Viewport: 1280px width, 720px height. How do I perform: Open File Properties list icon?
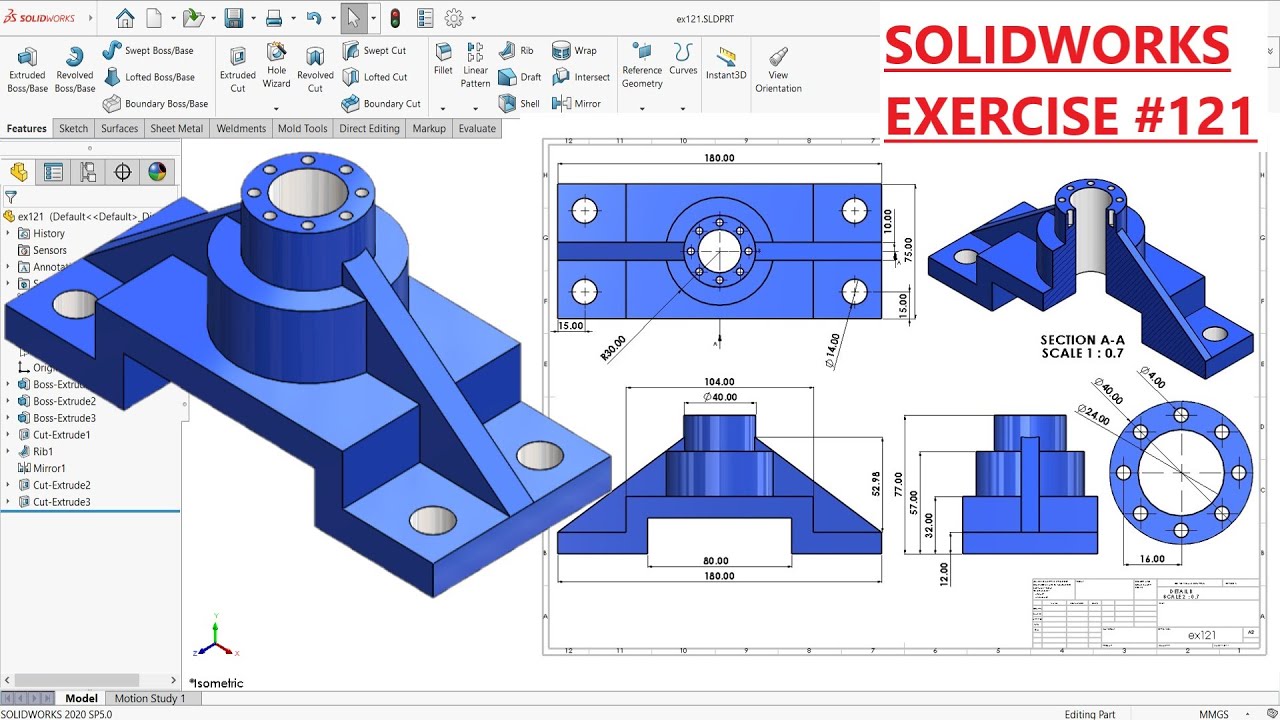(x=425, y=18)
